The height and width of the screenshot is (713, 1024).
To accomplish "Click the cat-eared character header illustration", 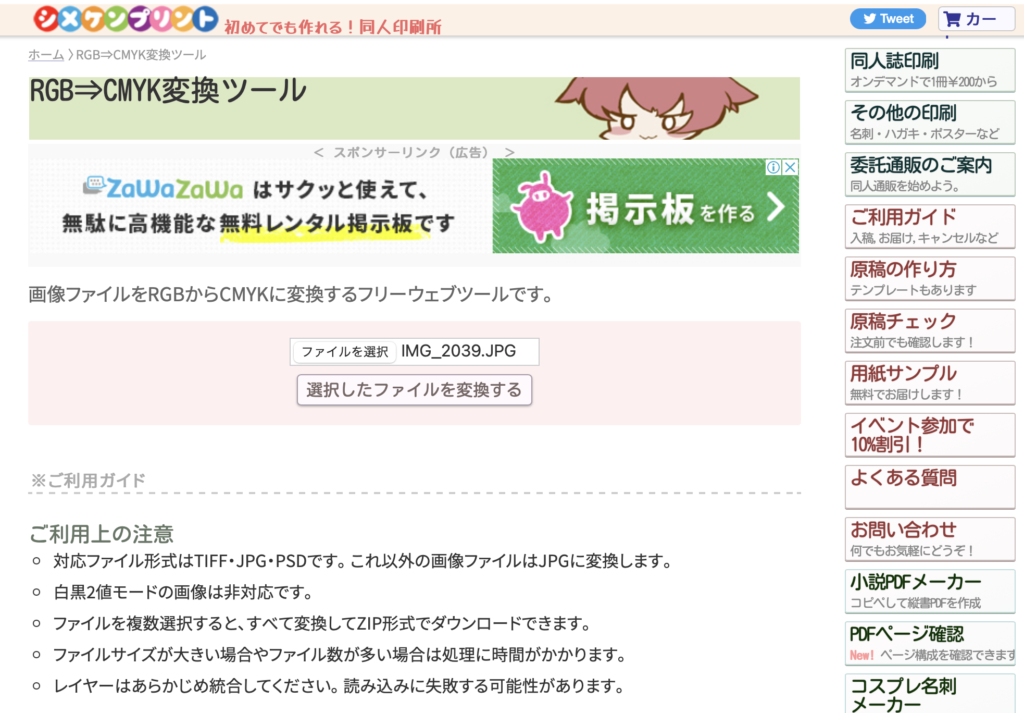I will pos(656,108).
